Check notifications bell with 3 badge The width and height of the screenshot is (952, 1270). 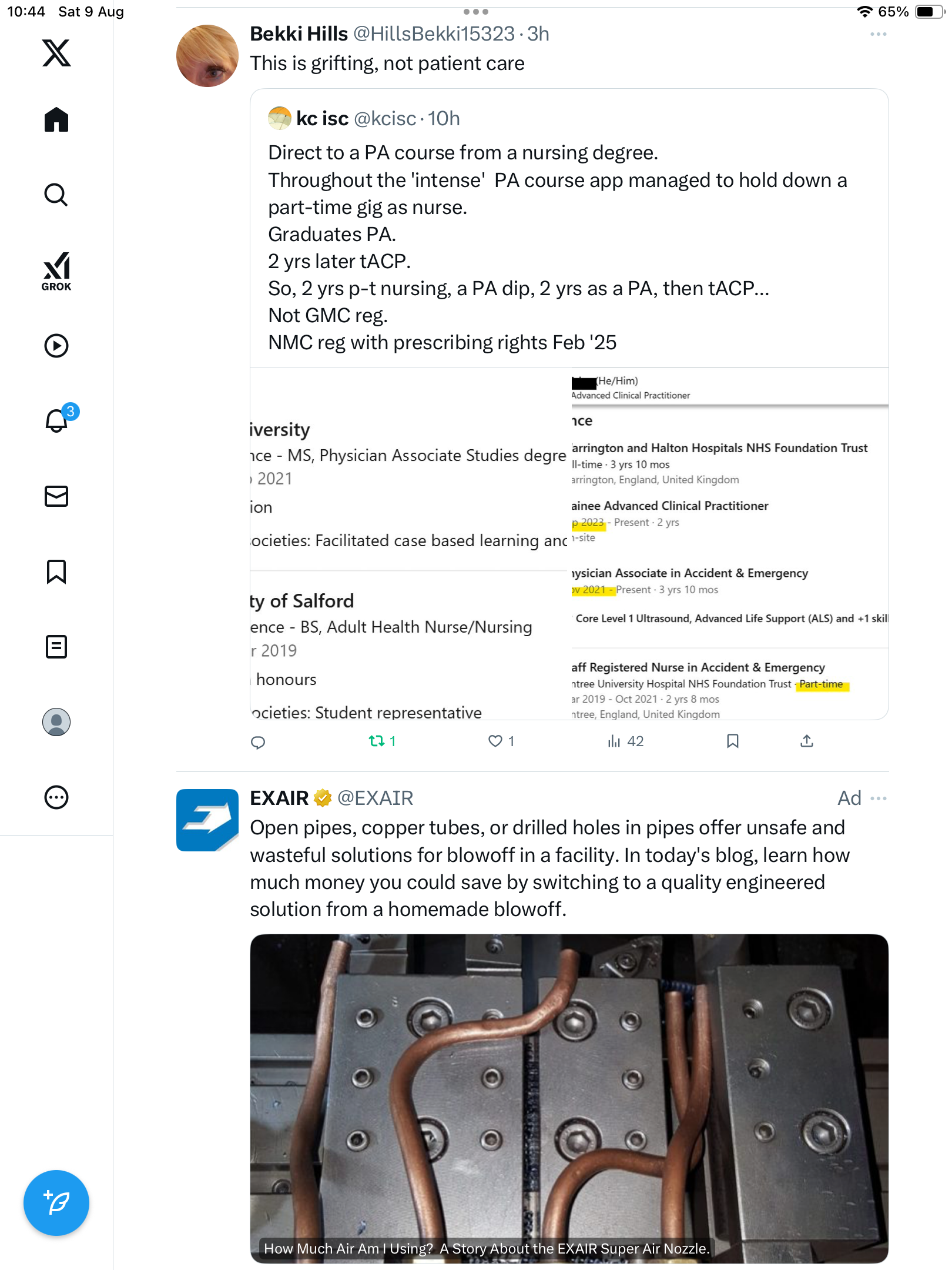point(57,420)
